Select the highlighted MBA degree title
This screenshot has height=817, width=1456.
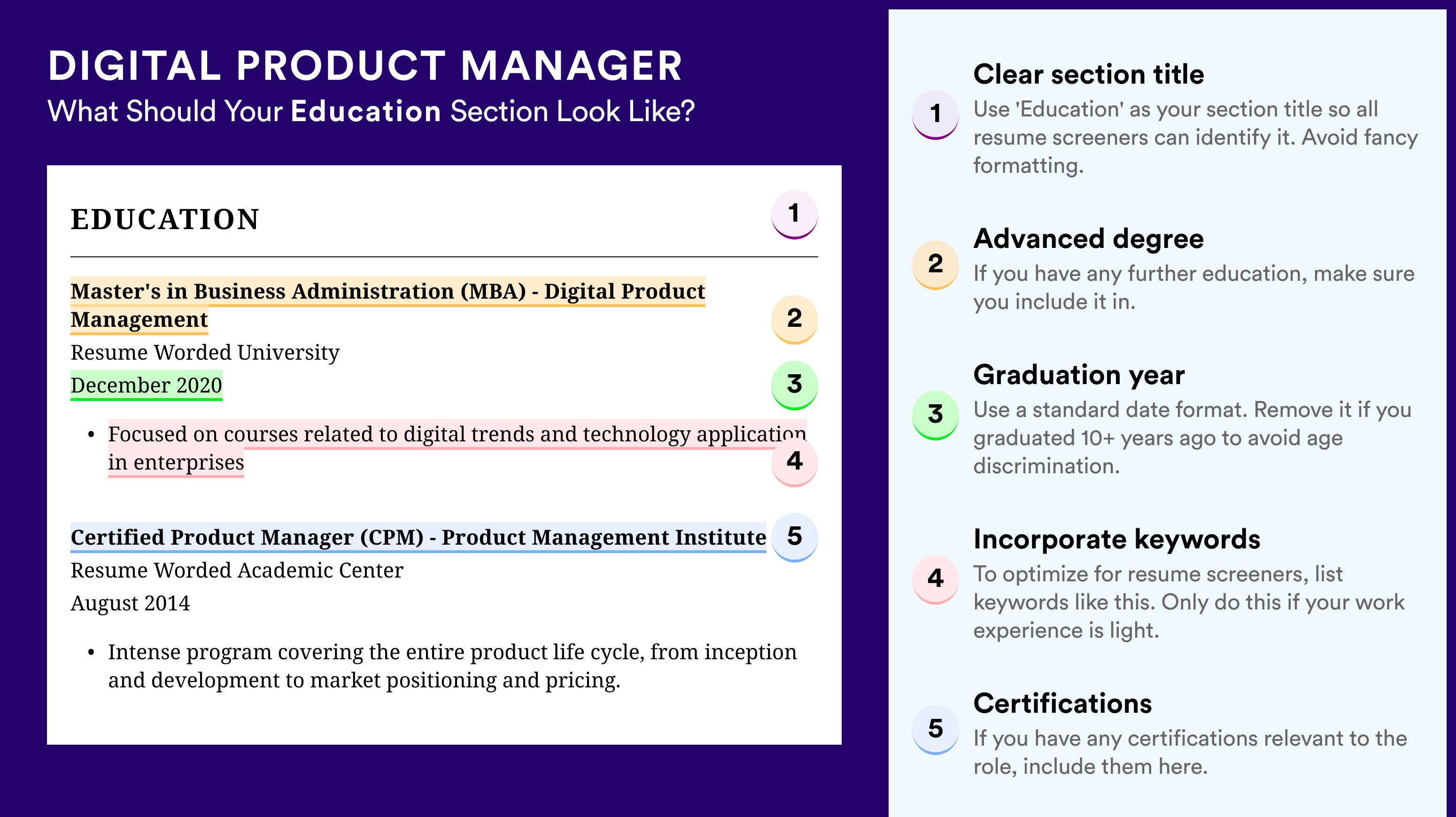388,305
